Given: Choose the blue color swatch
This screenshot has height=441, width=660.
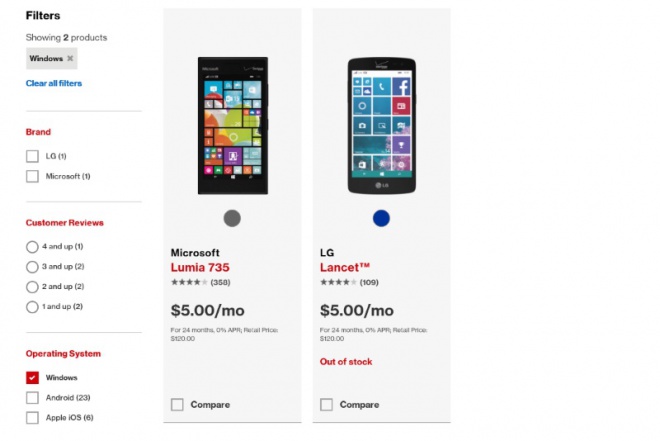Looking at the screenshot, I should pyautogui.click(x=381, y=218).
